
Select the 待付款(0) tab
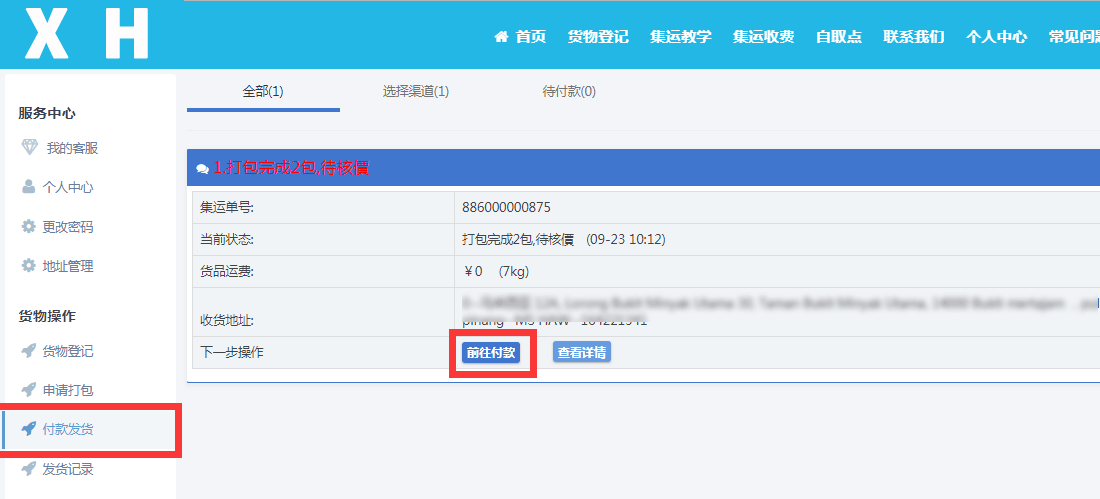click(x=569, y=92)
